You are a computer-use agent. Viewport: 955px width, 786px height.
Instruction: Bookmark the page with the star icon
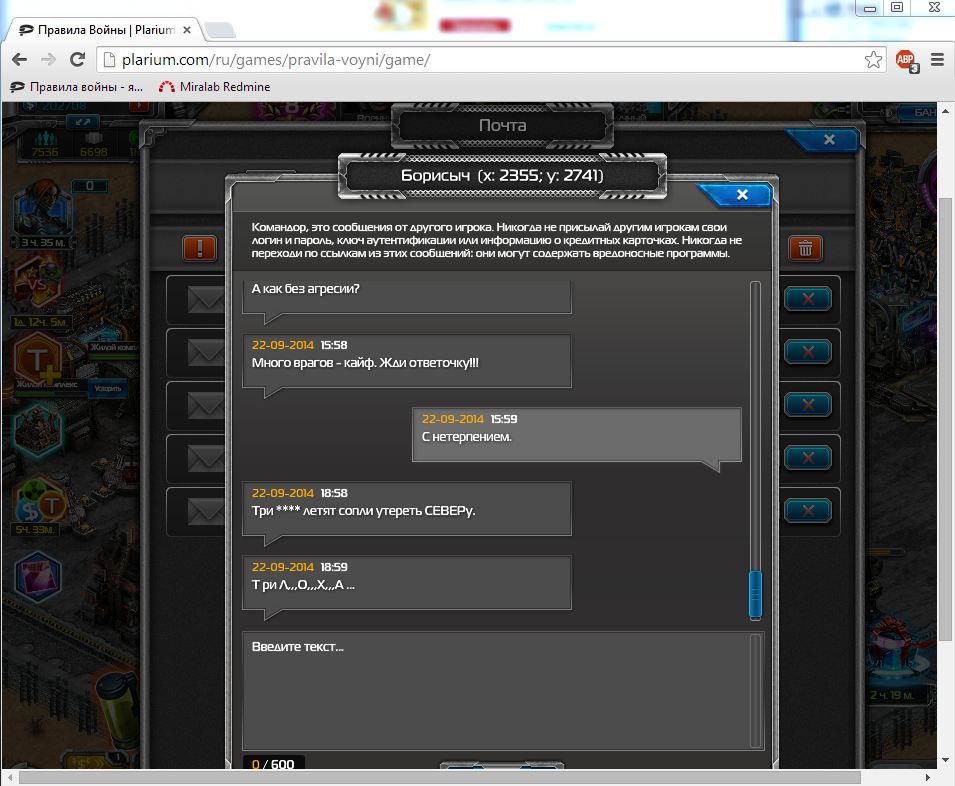873,60
